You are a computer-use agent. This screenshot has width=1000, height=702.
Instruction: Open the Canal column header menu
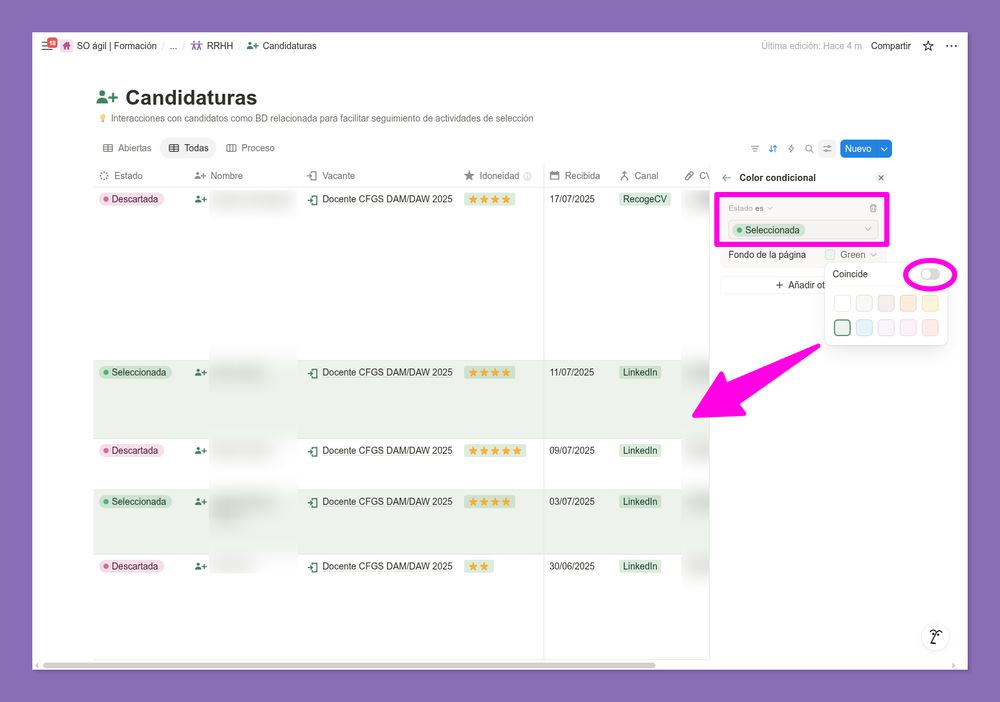click(x=640, y=176)
